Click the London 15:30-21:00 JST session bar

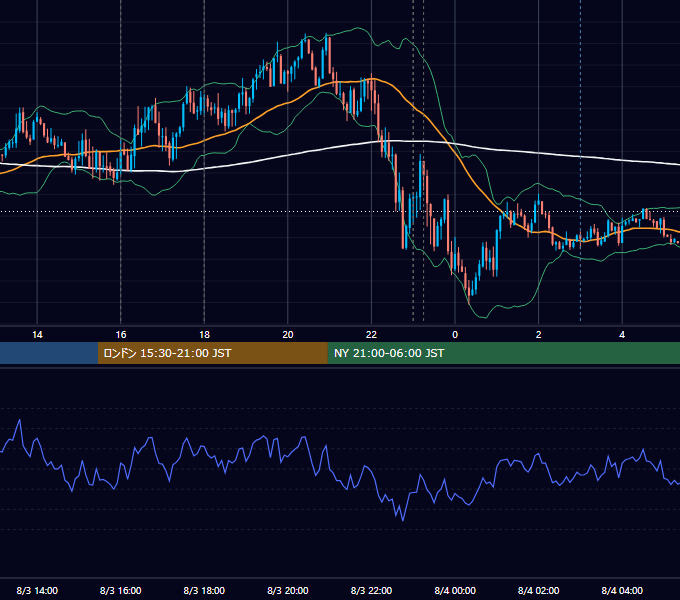coord(212,353)
